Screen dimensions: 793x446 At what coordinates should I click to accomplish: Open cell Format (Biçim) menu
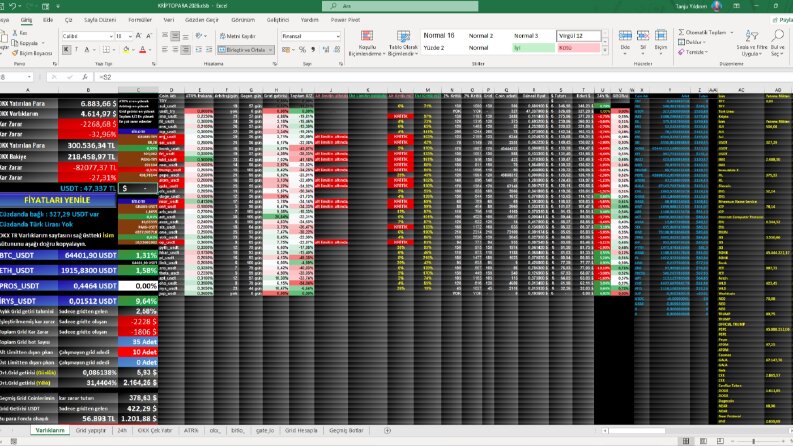point(660,40)
